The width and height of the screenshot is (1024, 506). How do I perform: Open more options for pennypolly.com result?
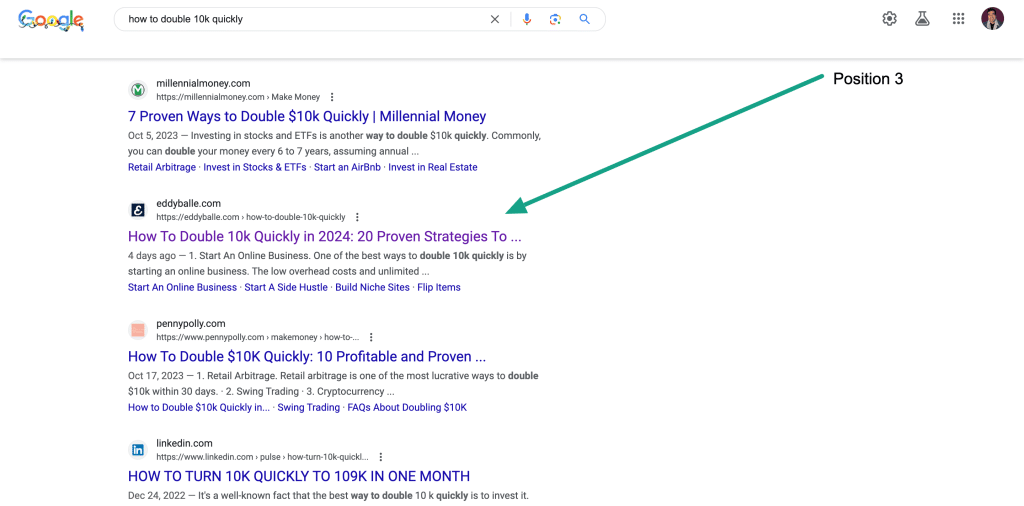coord(371,337)
